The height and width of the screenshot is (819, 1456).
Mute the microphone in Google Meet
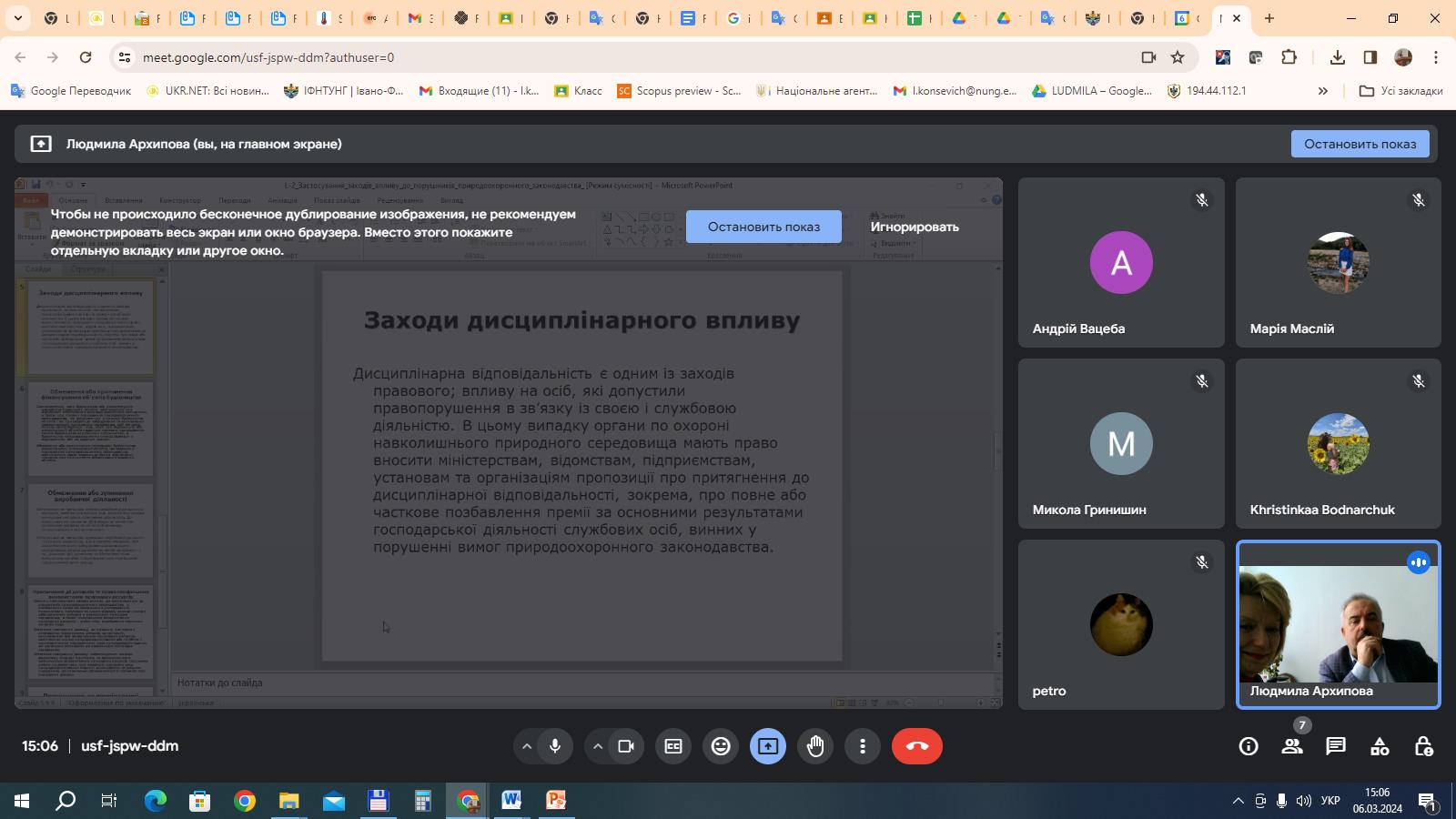click(x=556, y=745)
